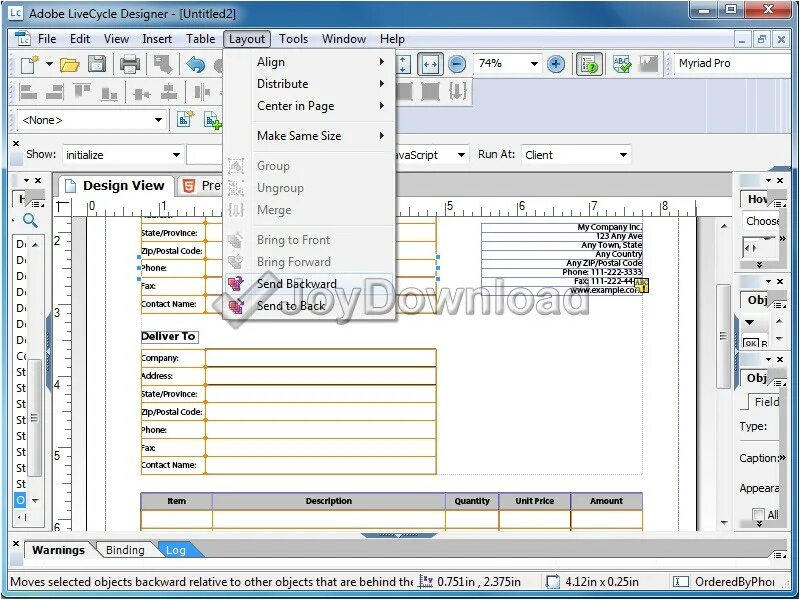This screenshot has width=800, height=600.
Task: Open the 74% zoom level dropdown
Action: click(533, 63)
